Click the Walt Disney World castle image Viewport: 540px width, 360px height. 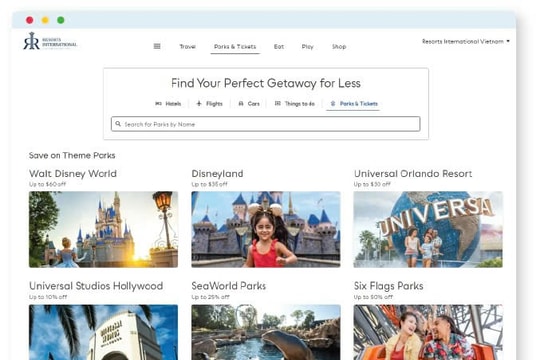tap(103, 229)
